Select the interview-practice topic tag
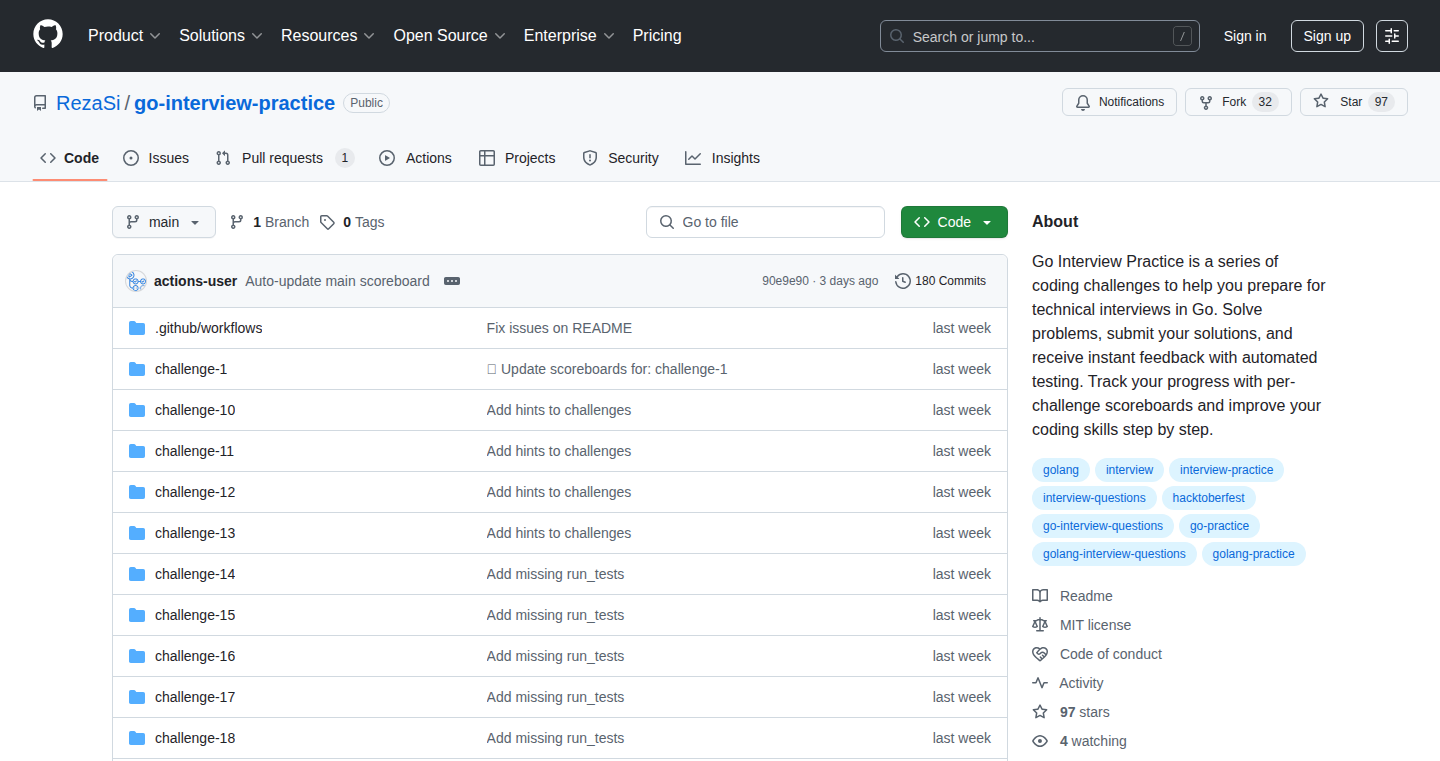 [x=1227, y=470]
